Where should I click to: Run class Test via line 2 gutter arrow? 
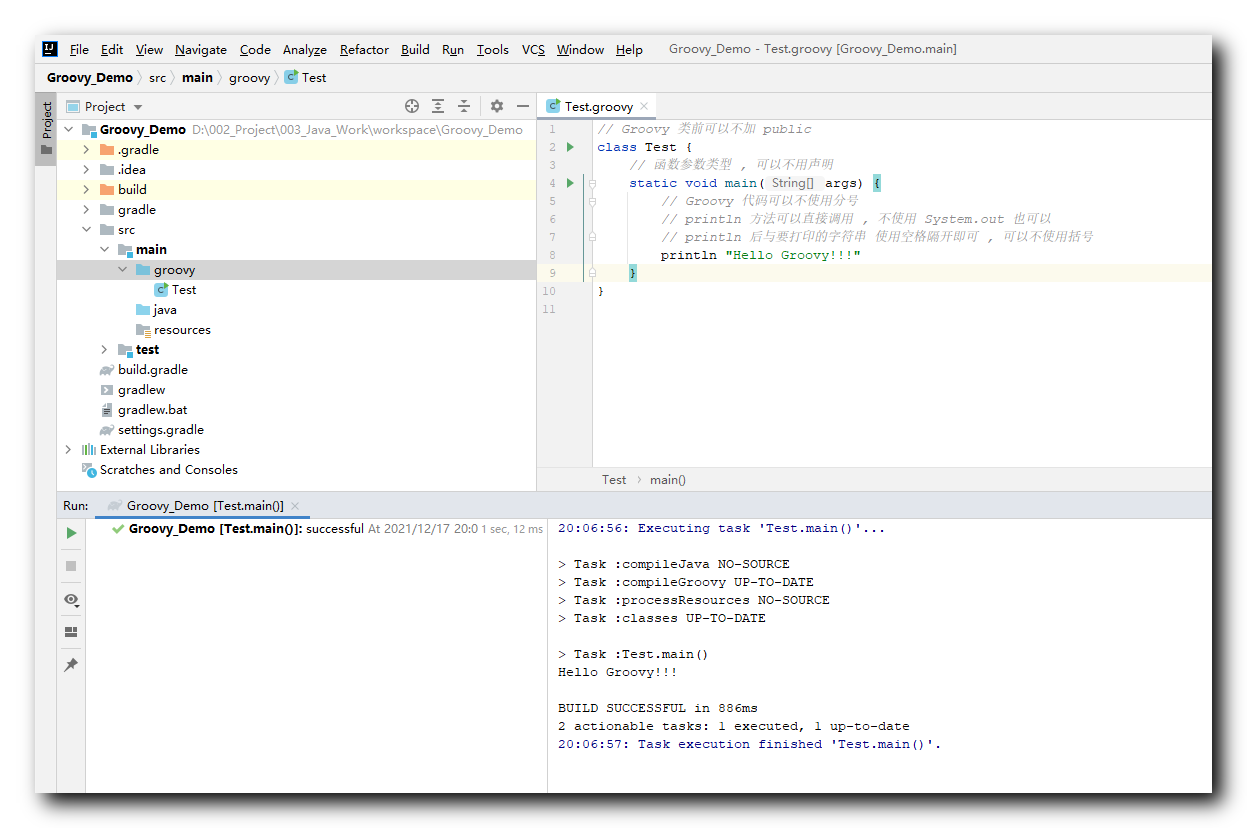point(570,147)
